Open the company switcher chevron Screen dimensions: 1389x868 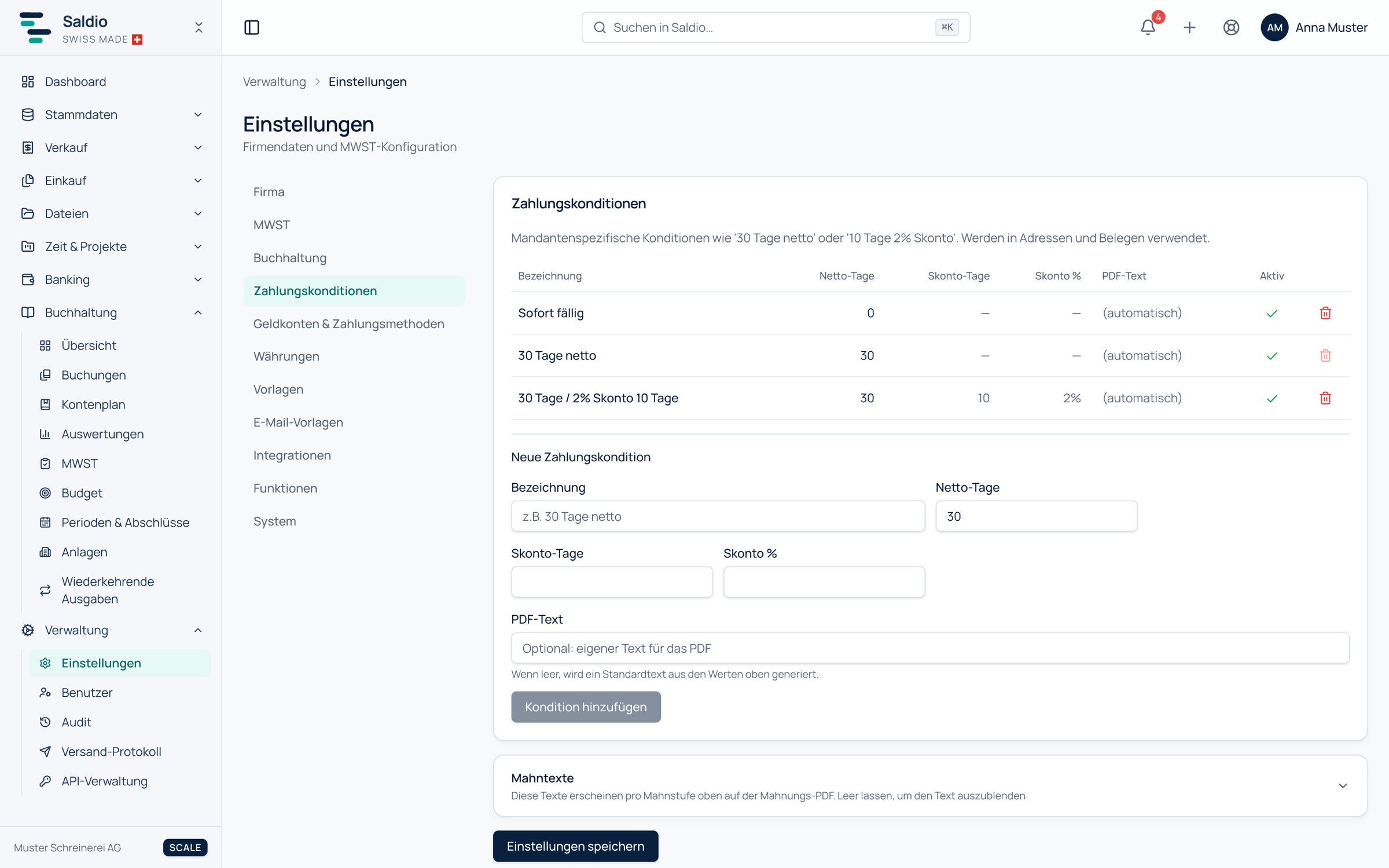(199, 27)
